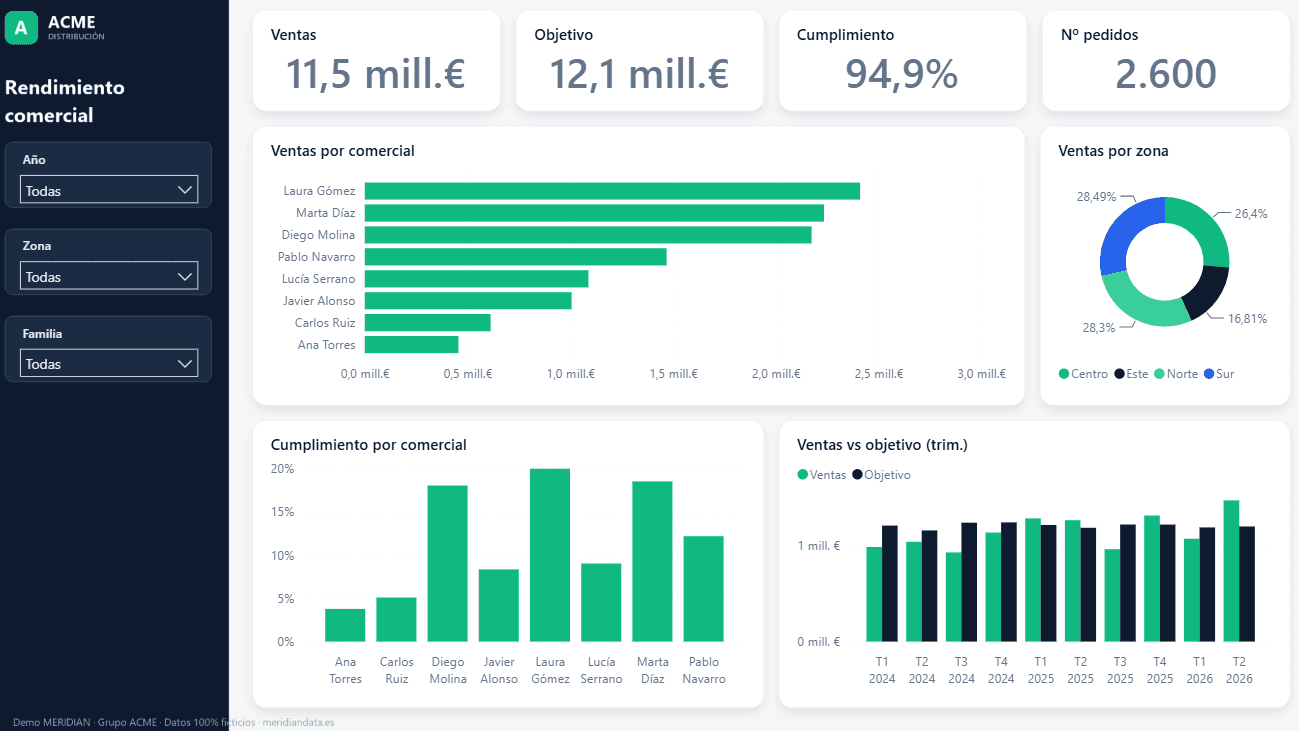Click the Este legend item

click(x=1131, y=374)
